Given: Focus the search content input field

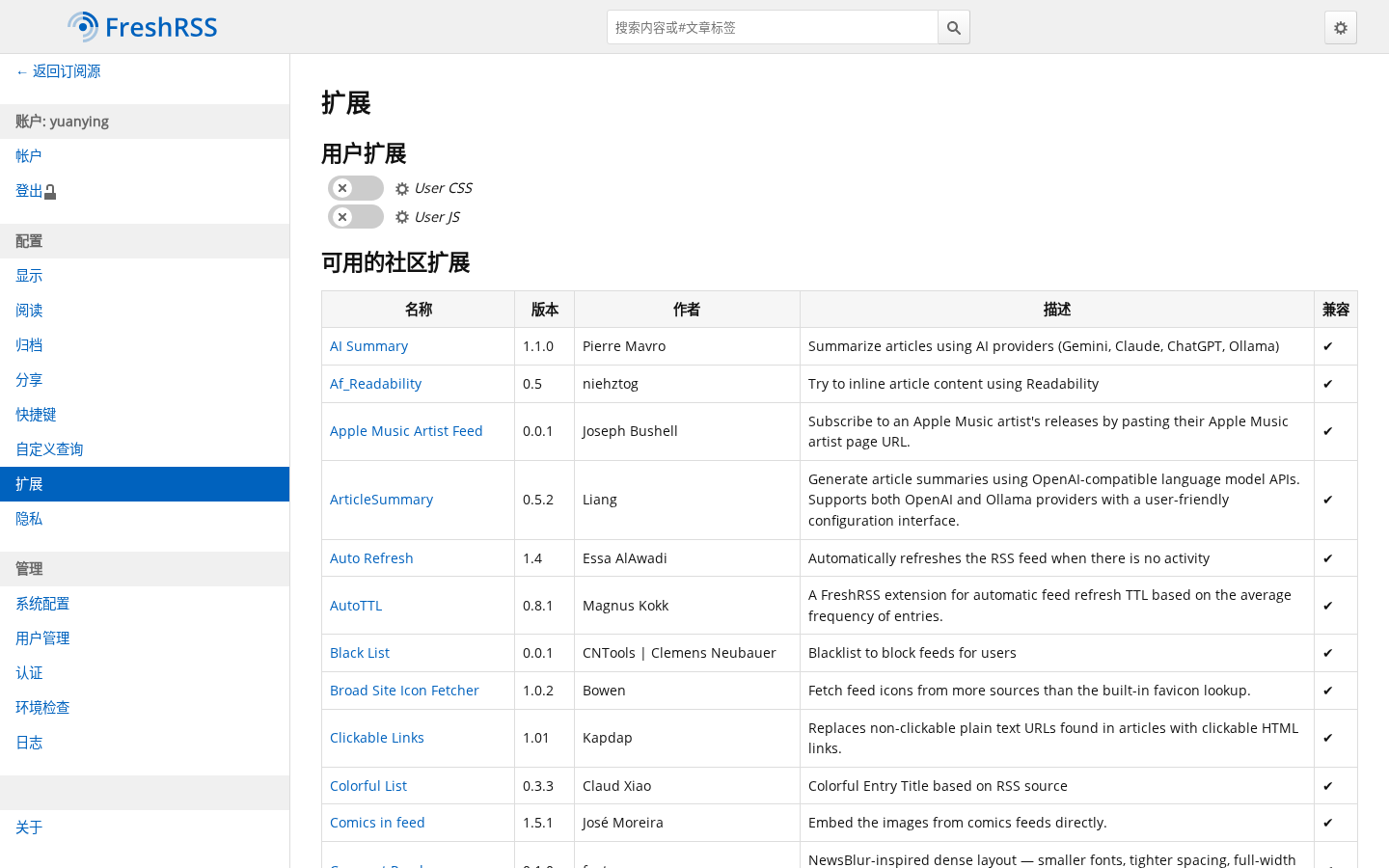Looking at the screenshot, I should point(772,28).
